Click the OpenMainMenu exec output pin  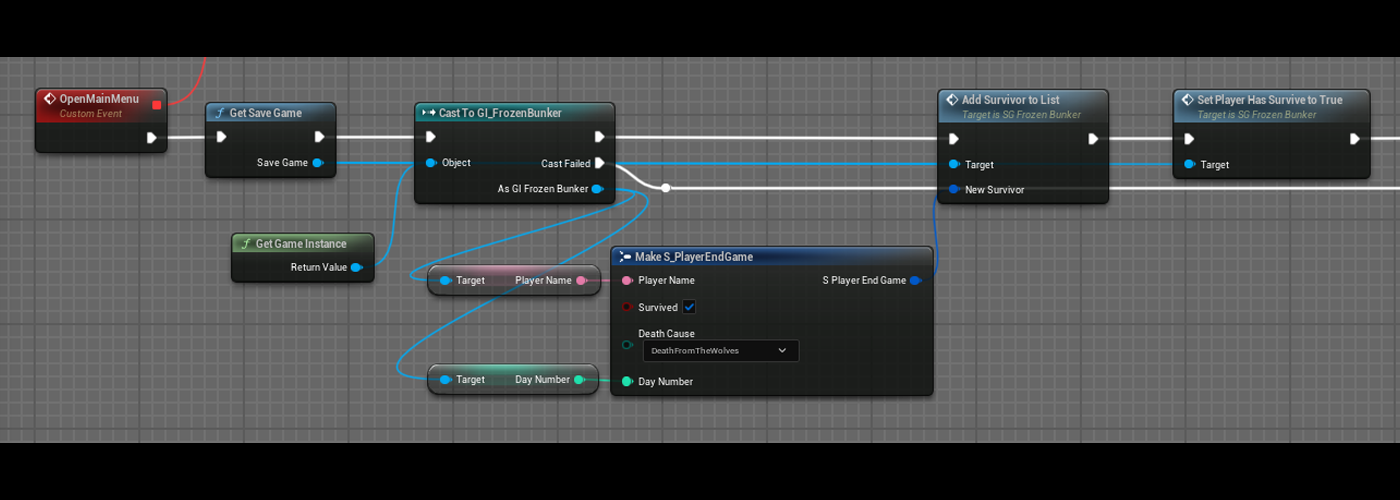click(x=152, y=138)
